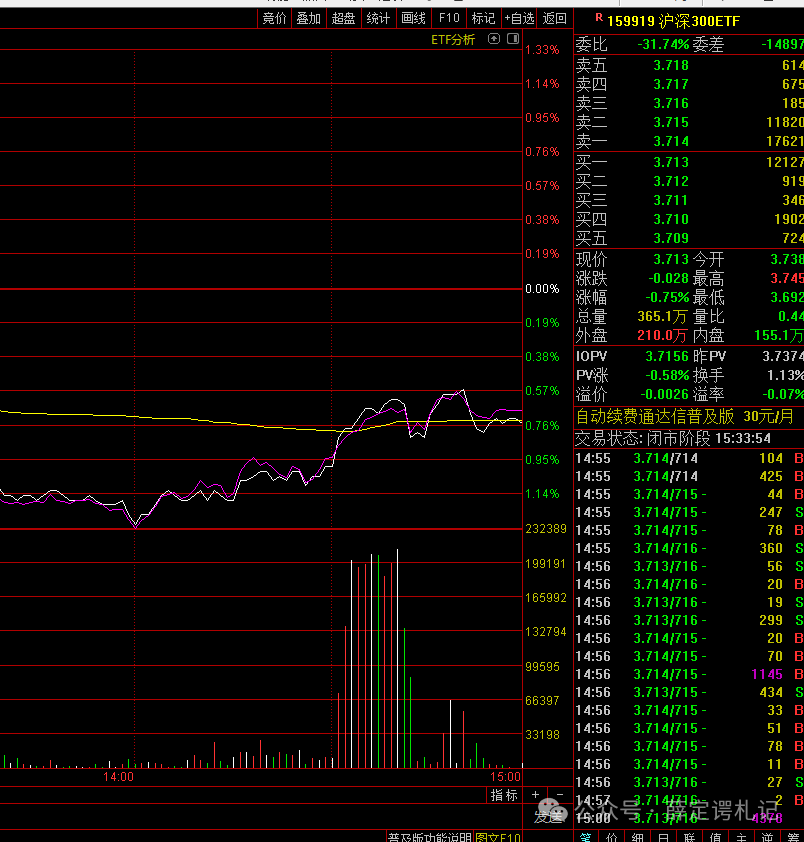804x842 pixels.
Task: Select the 买五 3.709 bid row
Action: (x=689, y=238)
